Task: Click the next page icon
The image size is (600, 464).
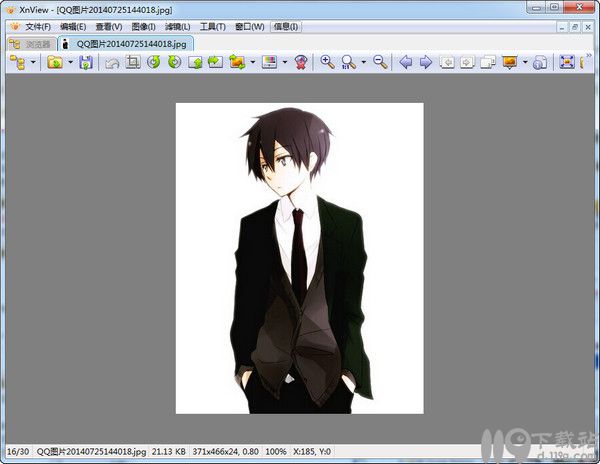Action: [467, 62]
